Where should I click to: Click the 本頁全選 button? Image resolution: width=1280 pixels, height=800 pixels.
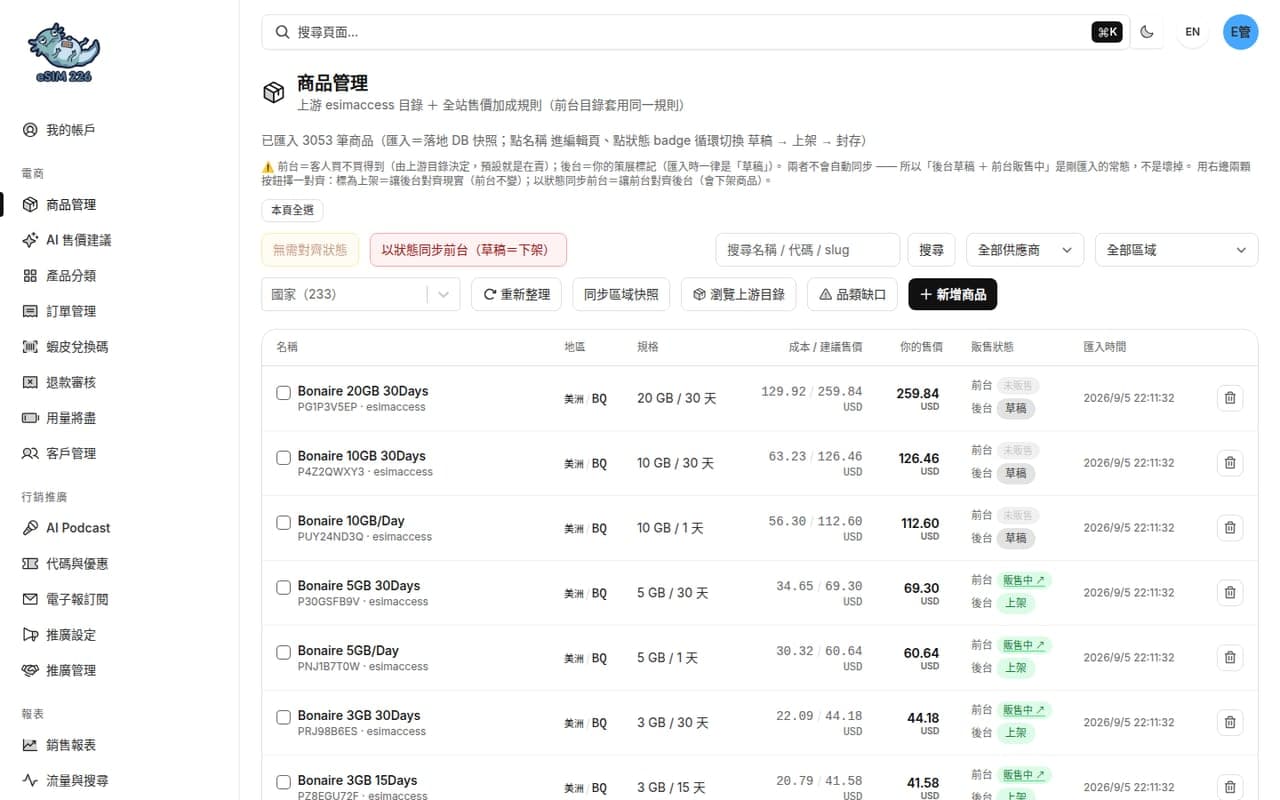click(x=292, y=211)
